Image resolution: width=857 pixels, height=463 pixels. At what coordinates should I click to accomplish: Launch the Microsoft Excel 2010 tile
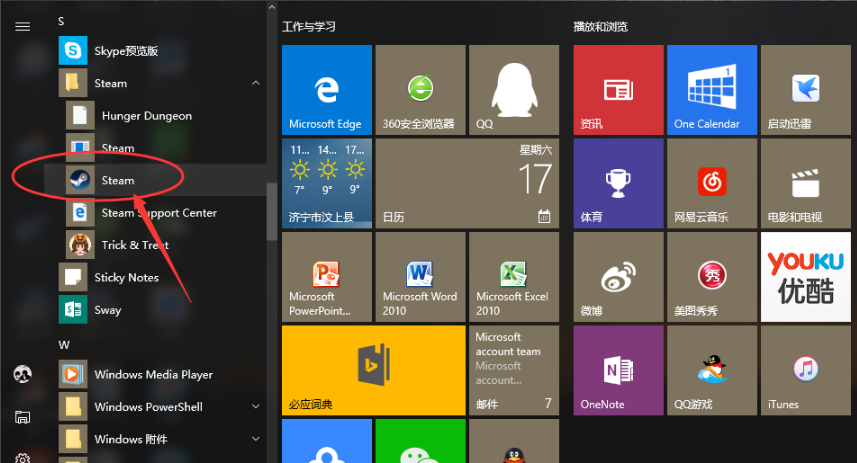[514, 277]
